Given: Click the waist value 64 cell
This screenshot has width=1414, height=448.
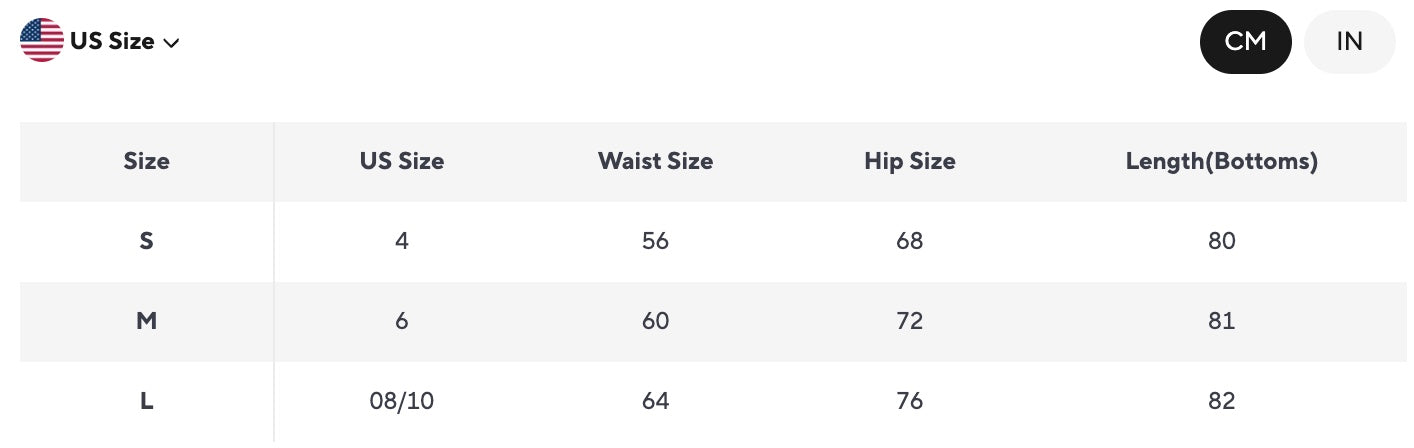Looking at the screenshot, I should (x=656, y=401).
